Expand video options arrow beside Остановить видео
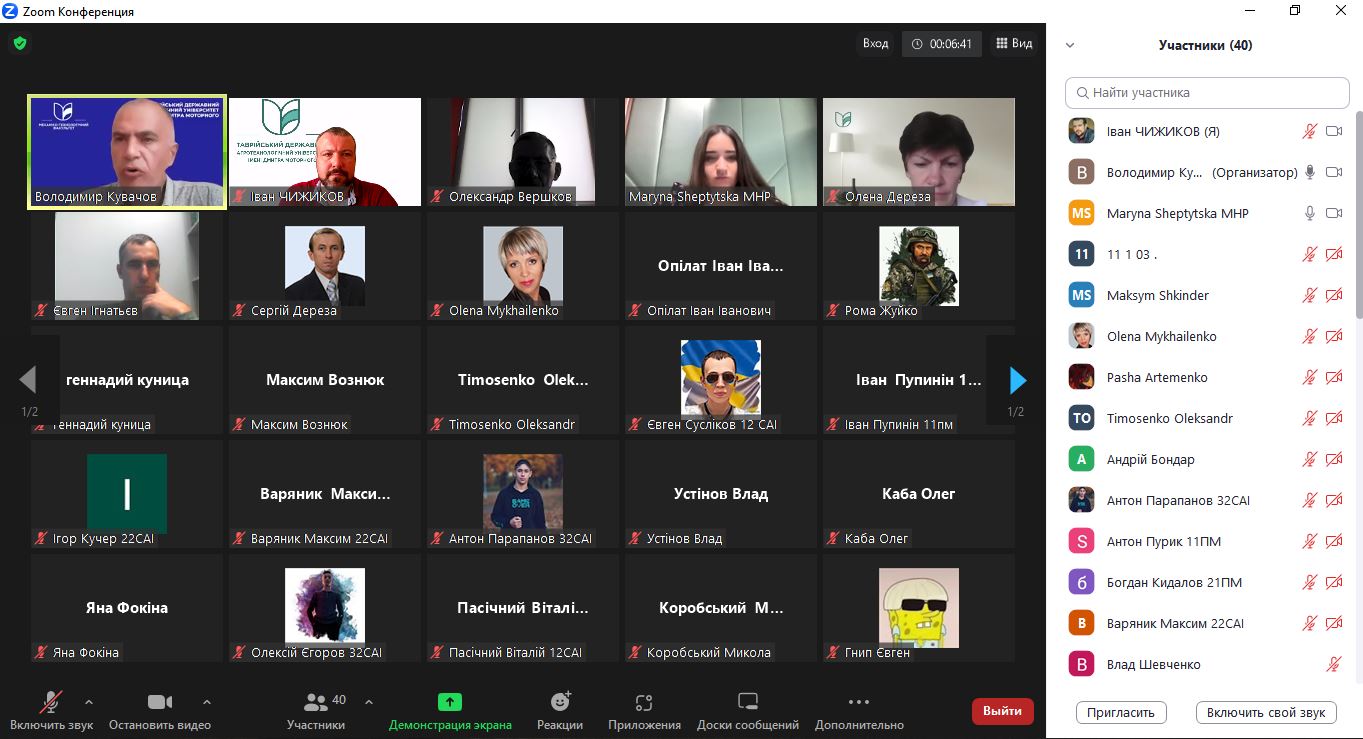The height and width of the screenshot is (739, 1363). coord(207,702)
